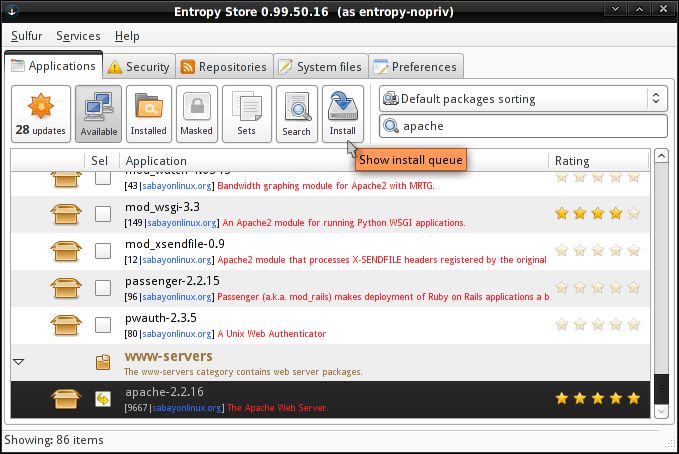This screenshot has height=454, width=679.
Task: Click the passenger-2.2.15 star rating
Action: (x=598, y=288)
